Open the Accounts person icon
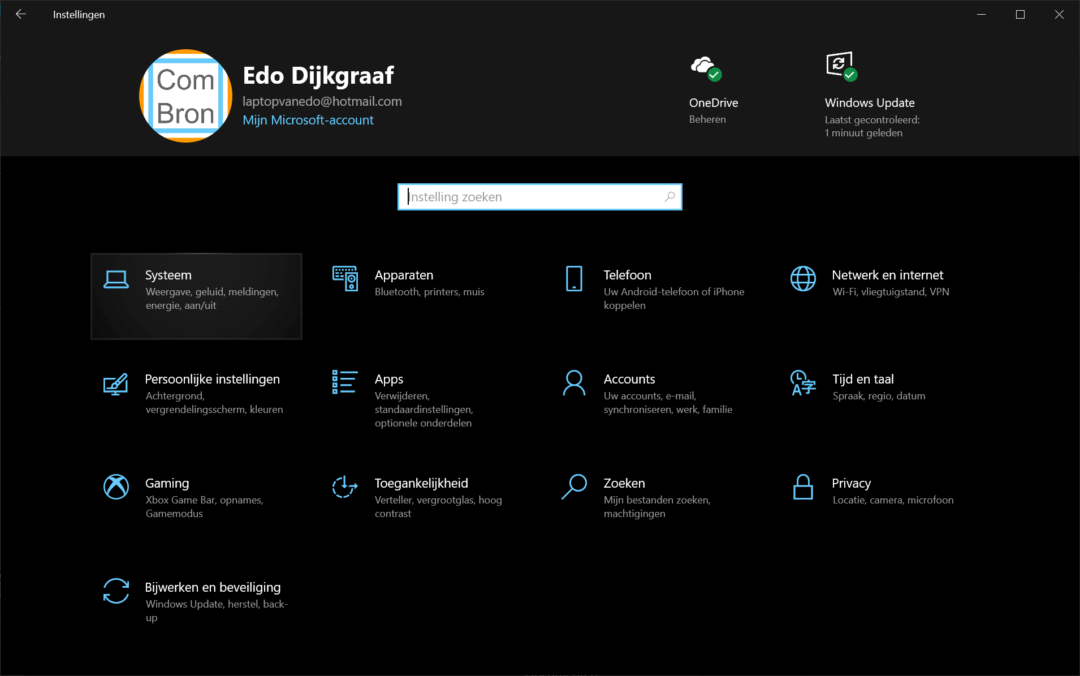 (x=574, y=383)
